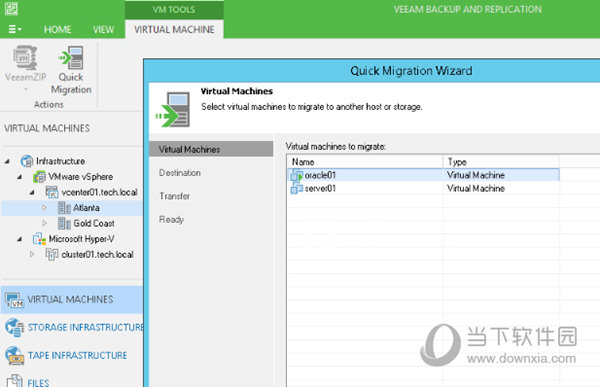Switch to the VIEW ribbon tab
Screen dimensions: 600x387
click(x=103, y=29)
